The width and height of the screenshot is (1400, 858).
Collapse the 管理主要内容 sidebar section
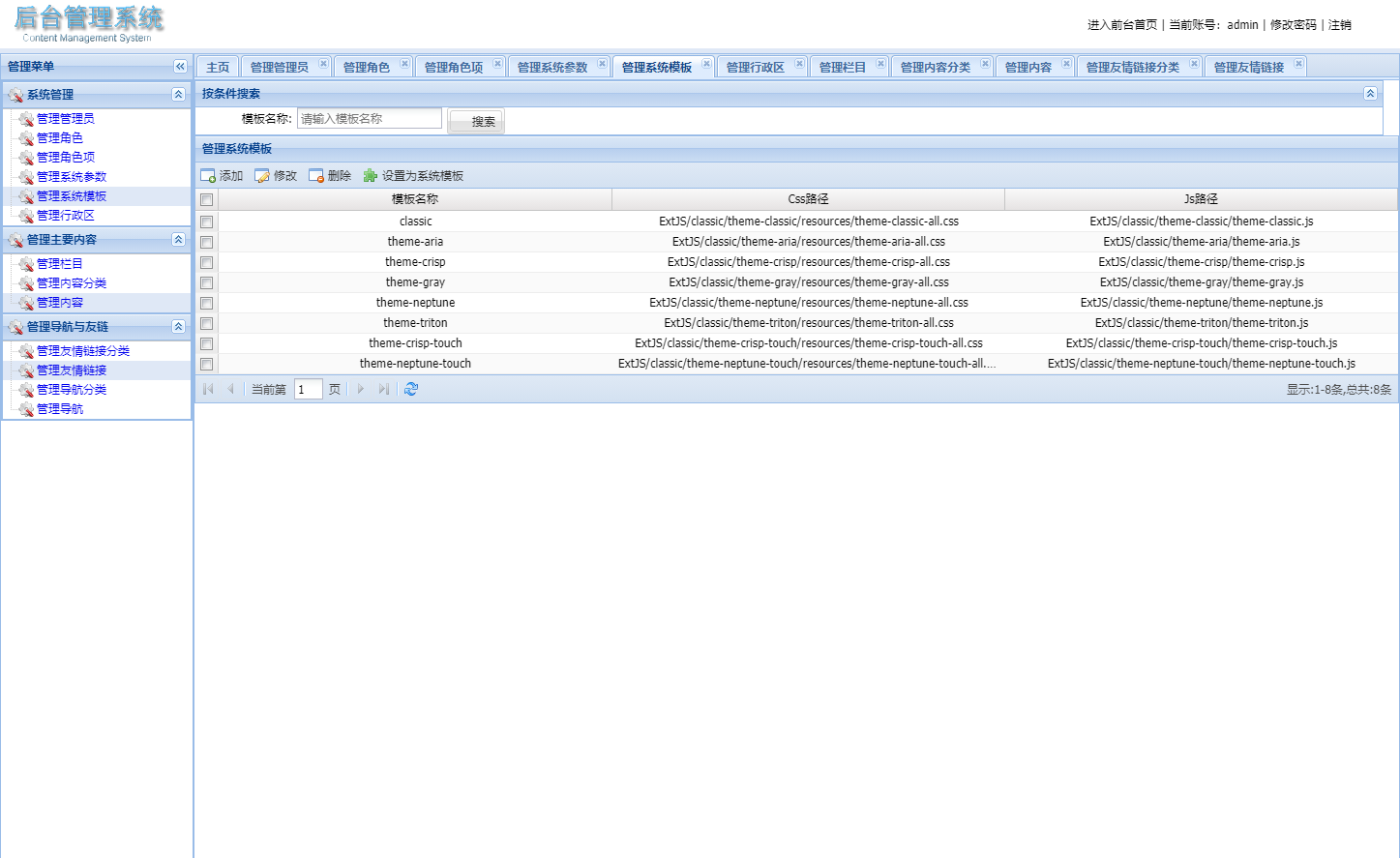click(178, 240)
